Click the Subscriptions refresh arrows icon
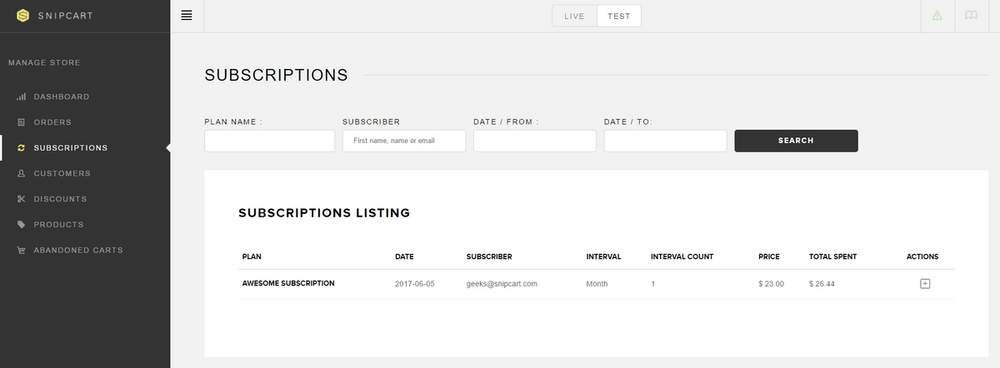 (21, 148)
